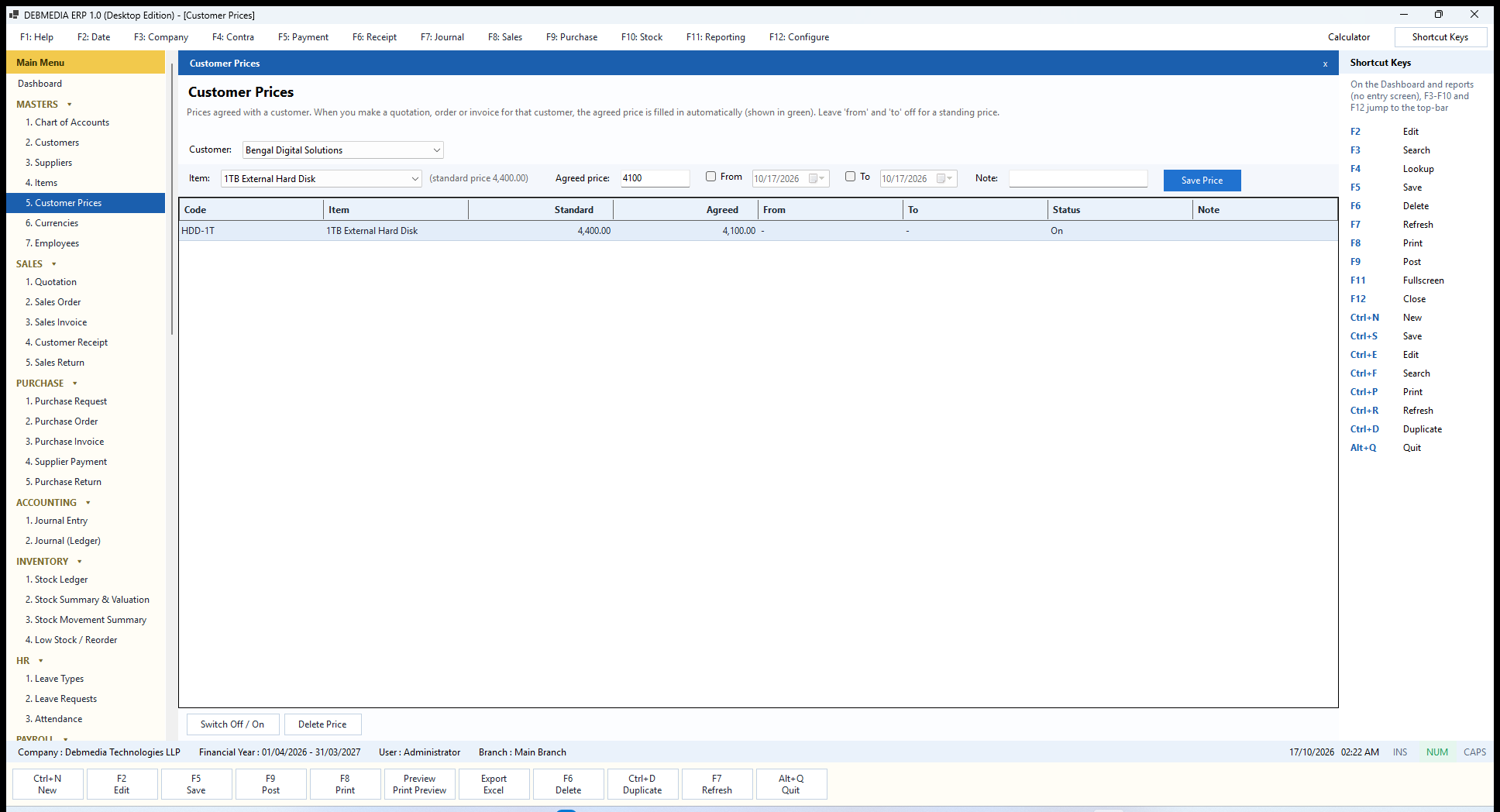Open the F11: Reporting menu
This screenshot has height=812, width=1500.
(716, 37)
